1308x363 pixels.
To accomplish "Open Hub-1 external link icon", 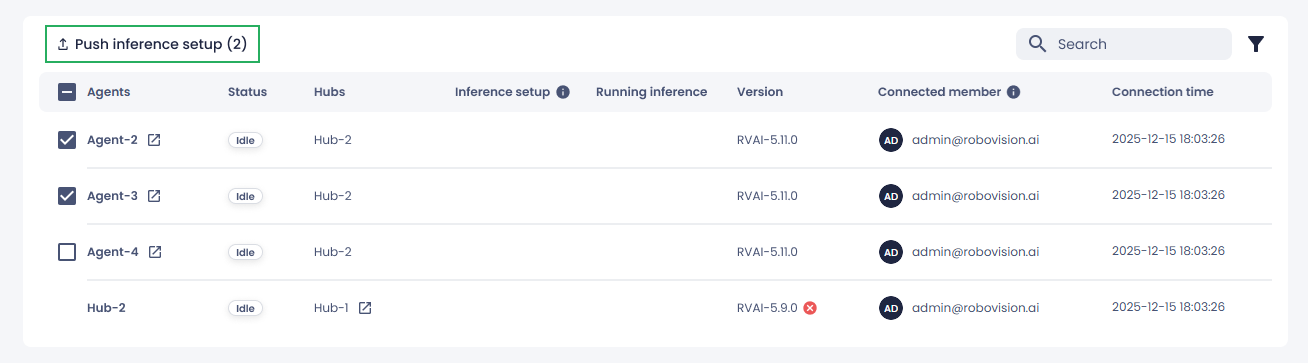I will tap(365, 308).
